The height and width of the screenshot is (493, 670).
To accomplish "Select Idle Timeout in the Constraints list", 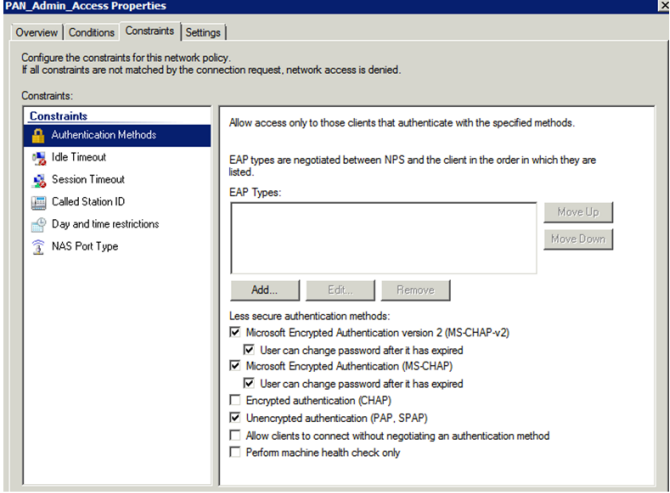I will [79, 157].
